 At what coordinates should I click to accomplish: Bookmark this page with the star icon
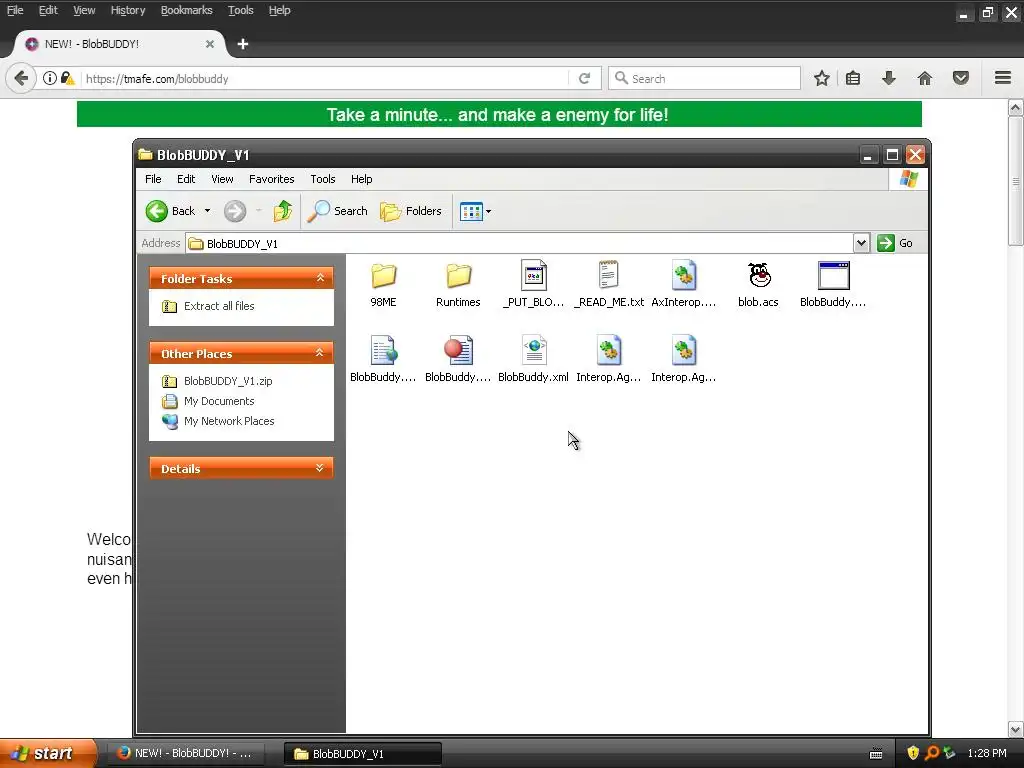(822, 78)
